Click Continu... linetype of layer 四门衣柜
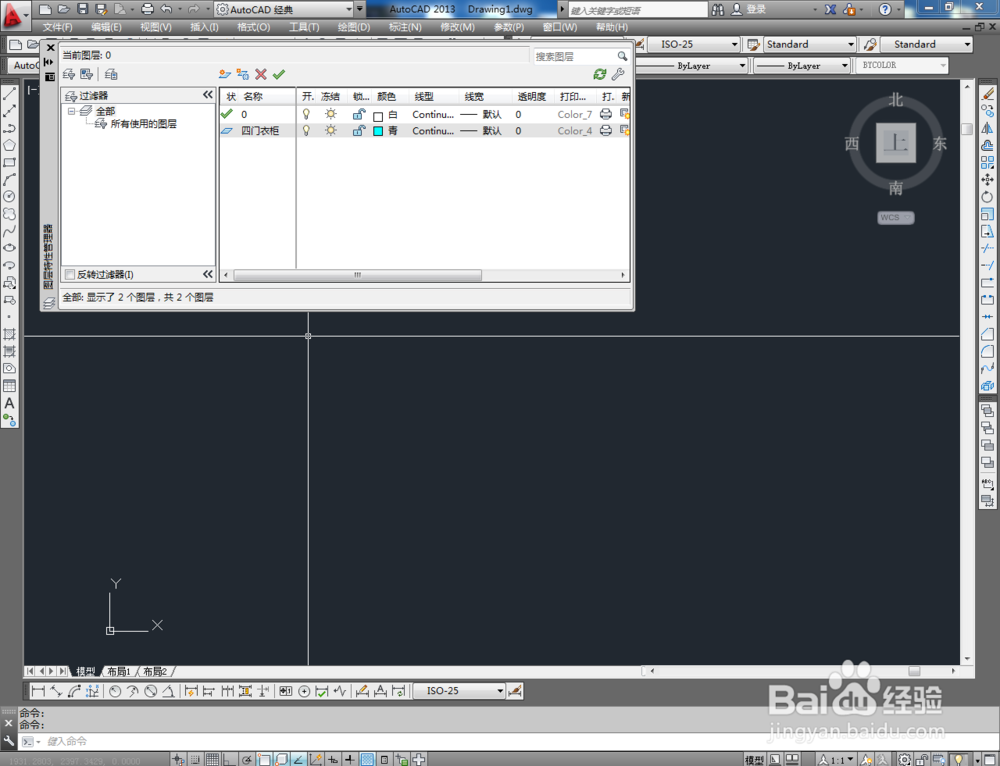This screenshot has height=766, width=1000. (x=433, y=131)
